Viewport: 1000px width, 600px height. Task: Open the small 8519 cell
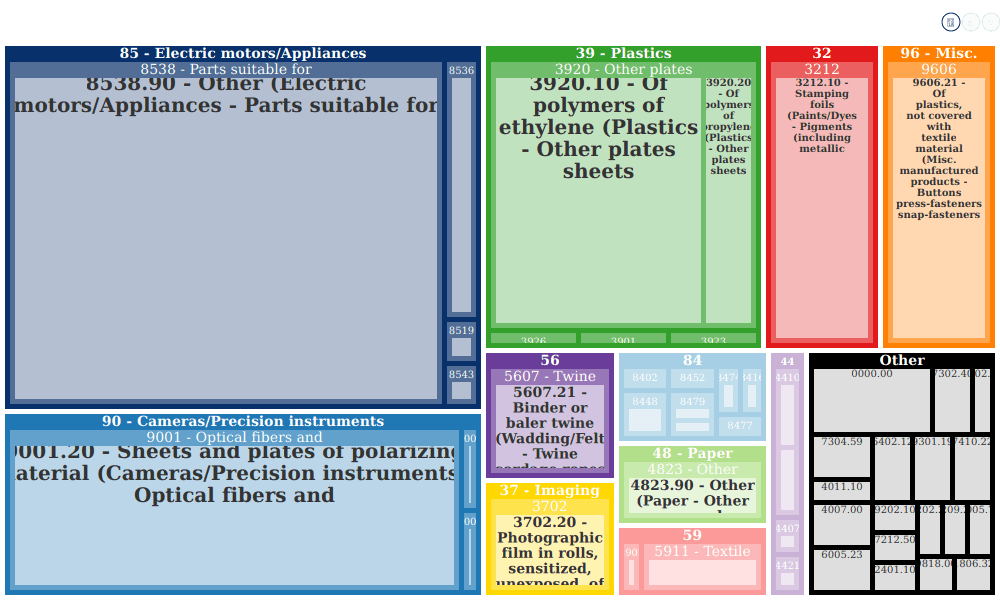point(461,340)
